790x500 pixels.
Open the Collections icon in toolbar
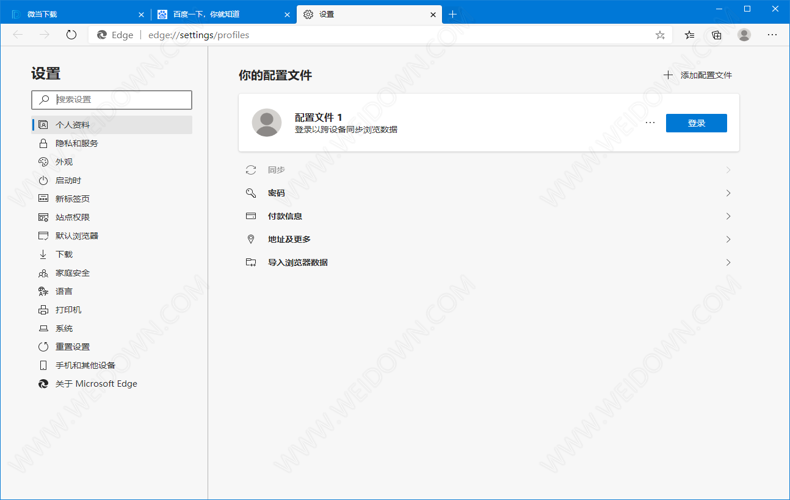tap(716, 35)
